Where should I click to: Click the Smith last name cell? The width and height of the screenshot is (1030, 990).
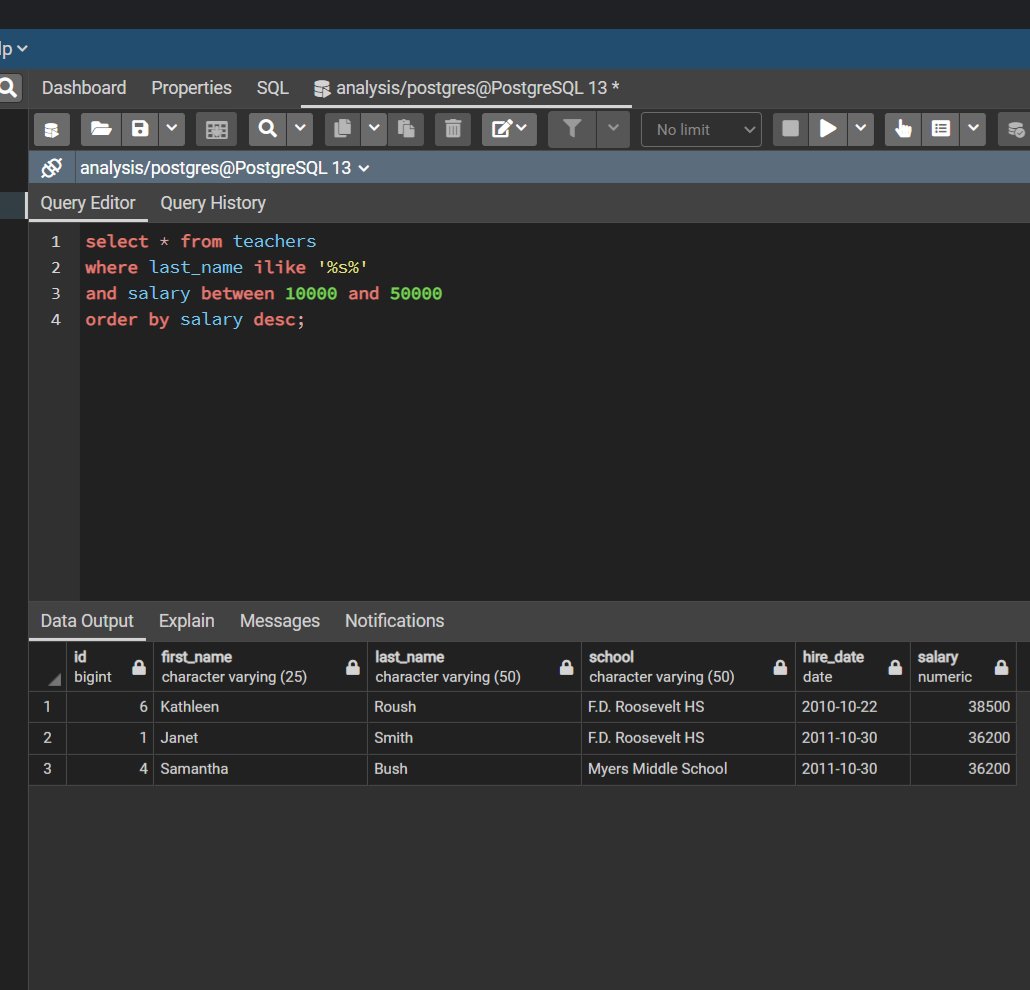[x=474, y=738]
